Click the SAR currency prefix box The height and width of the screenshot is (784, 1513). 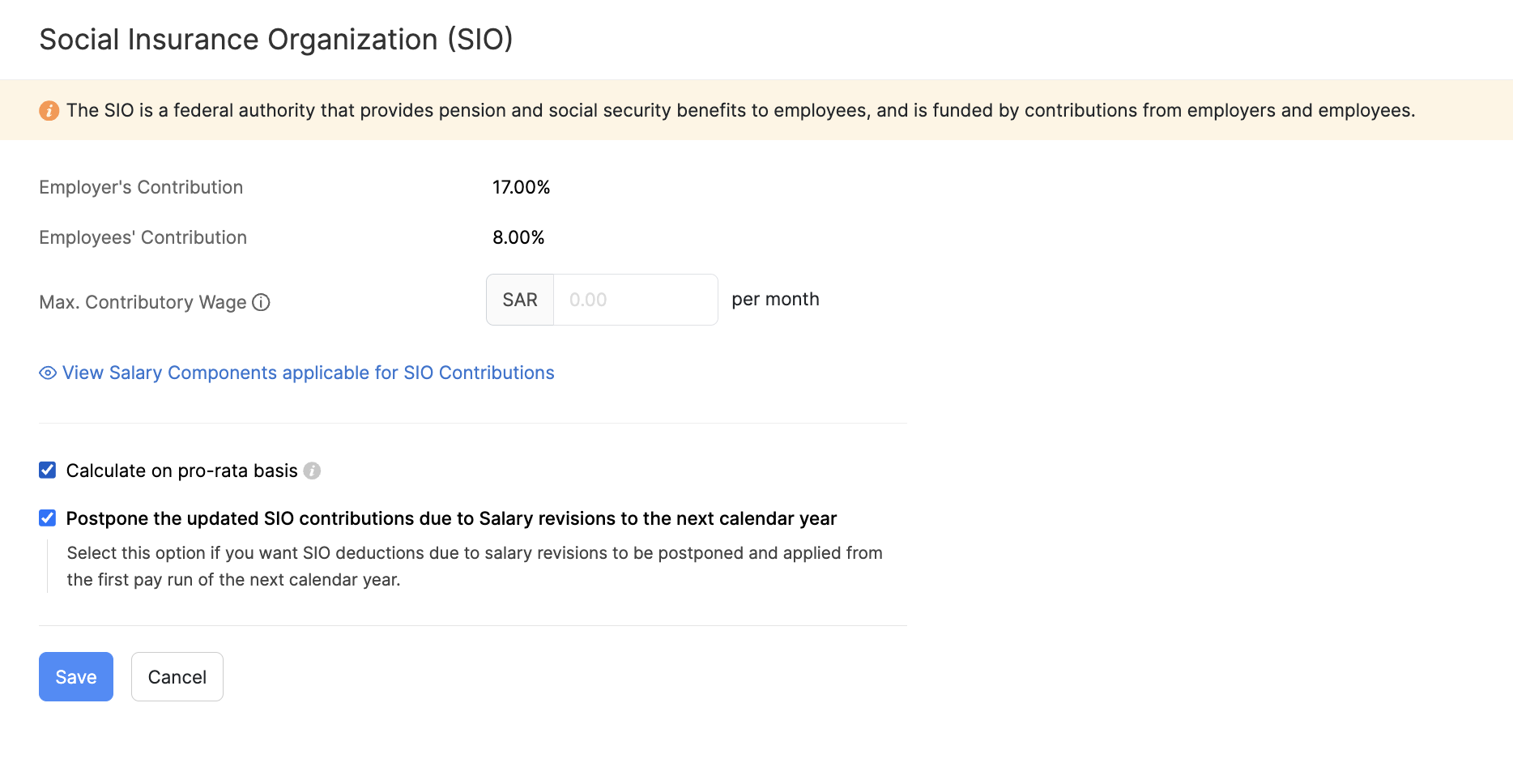pyautogui.click(x=520, y=300)
